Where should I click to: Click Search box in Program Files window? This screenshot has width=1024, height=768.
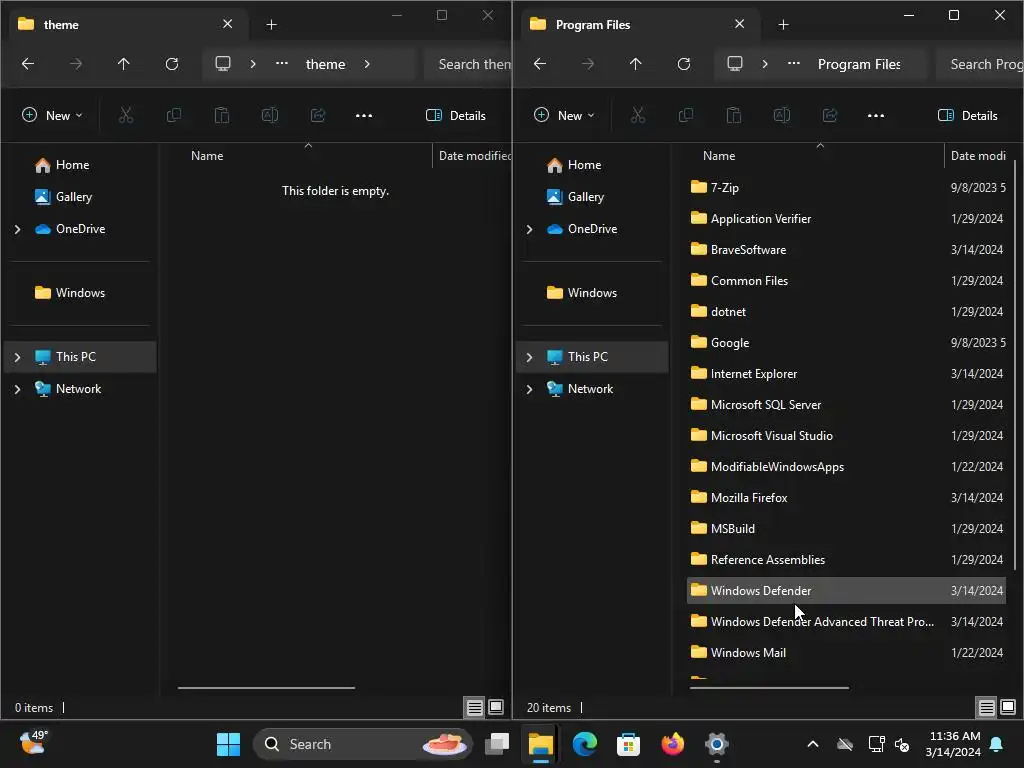[x=980, y=64]
